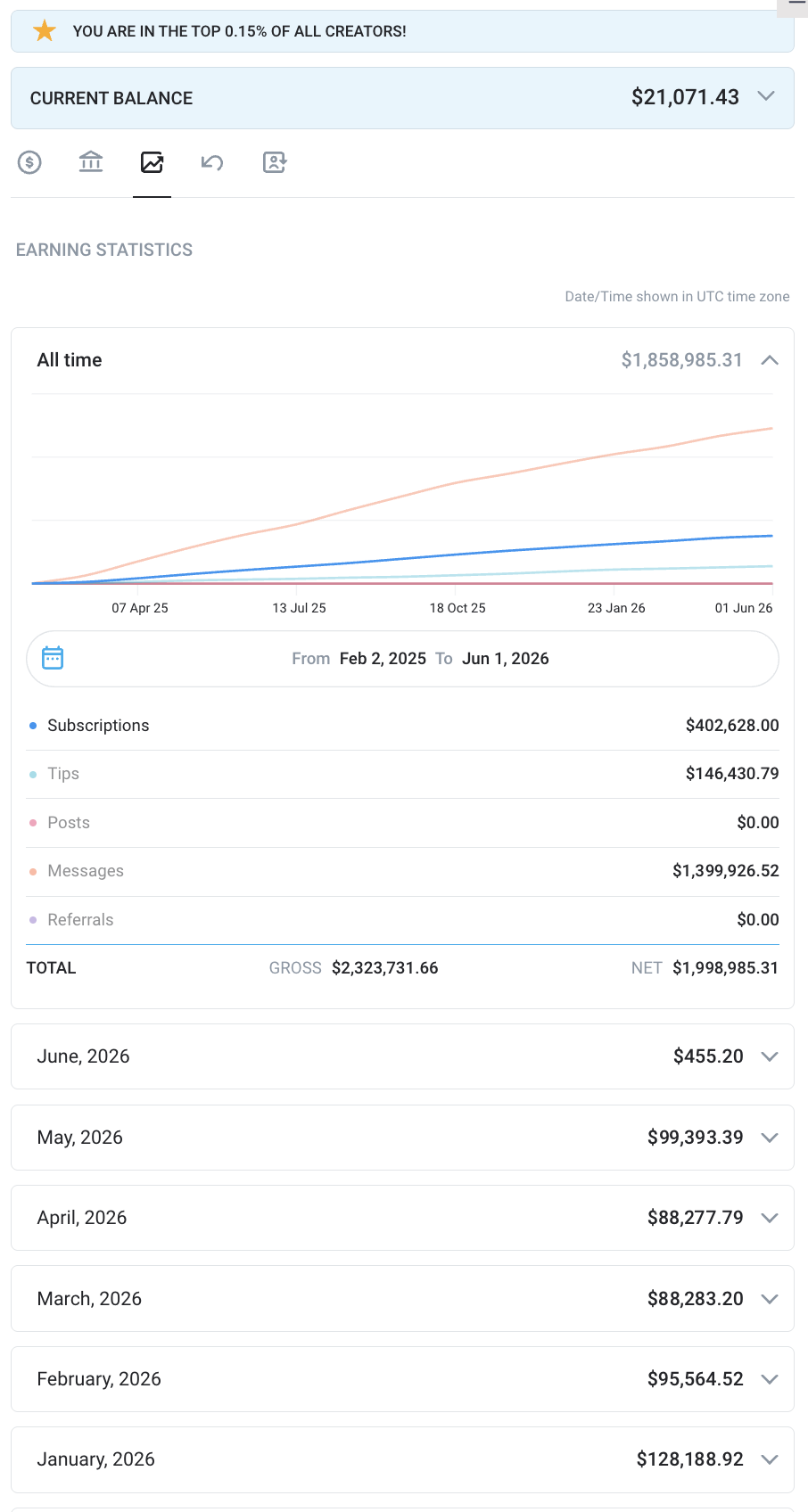Click the 18 Oct 25 chart axis label

[x=458, y=608]
